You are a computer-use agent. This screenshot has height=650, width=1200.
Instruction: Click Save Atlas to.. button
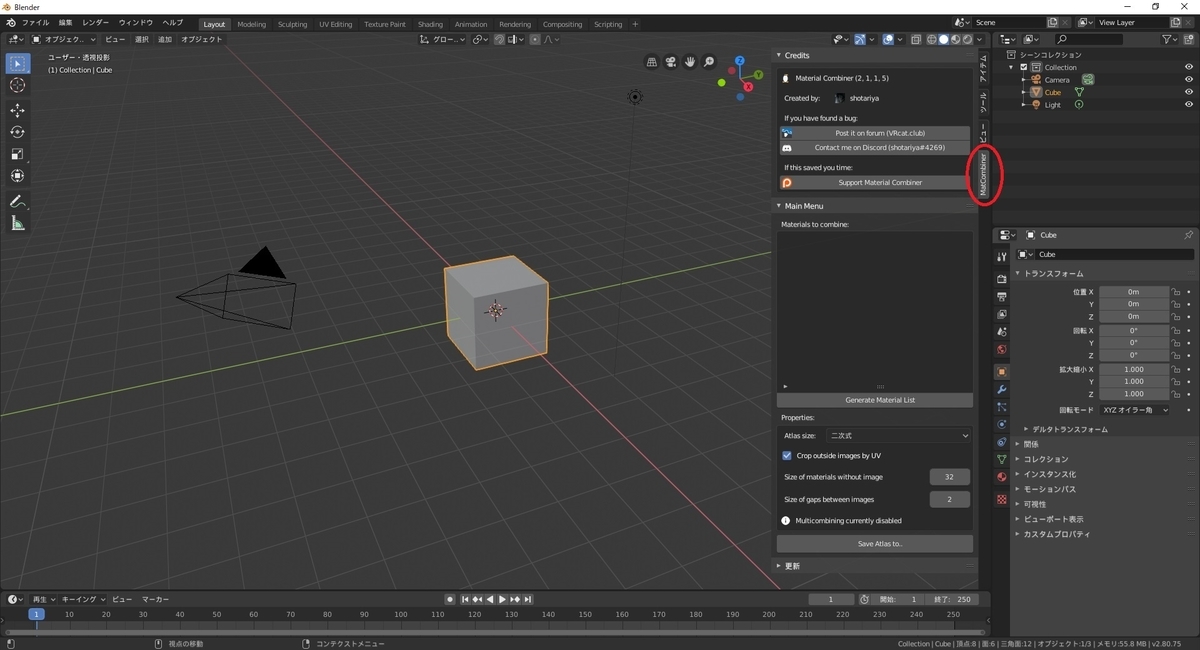pyautogui.click(x=875, y=544)
